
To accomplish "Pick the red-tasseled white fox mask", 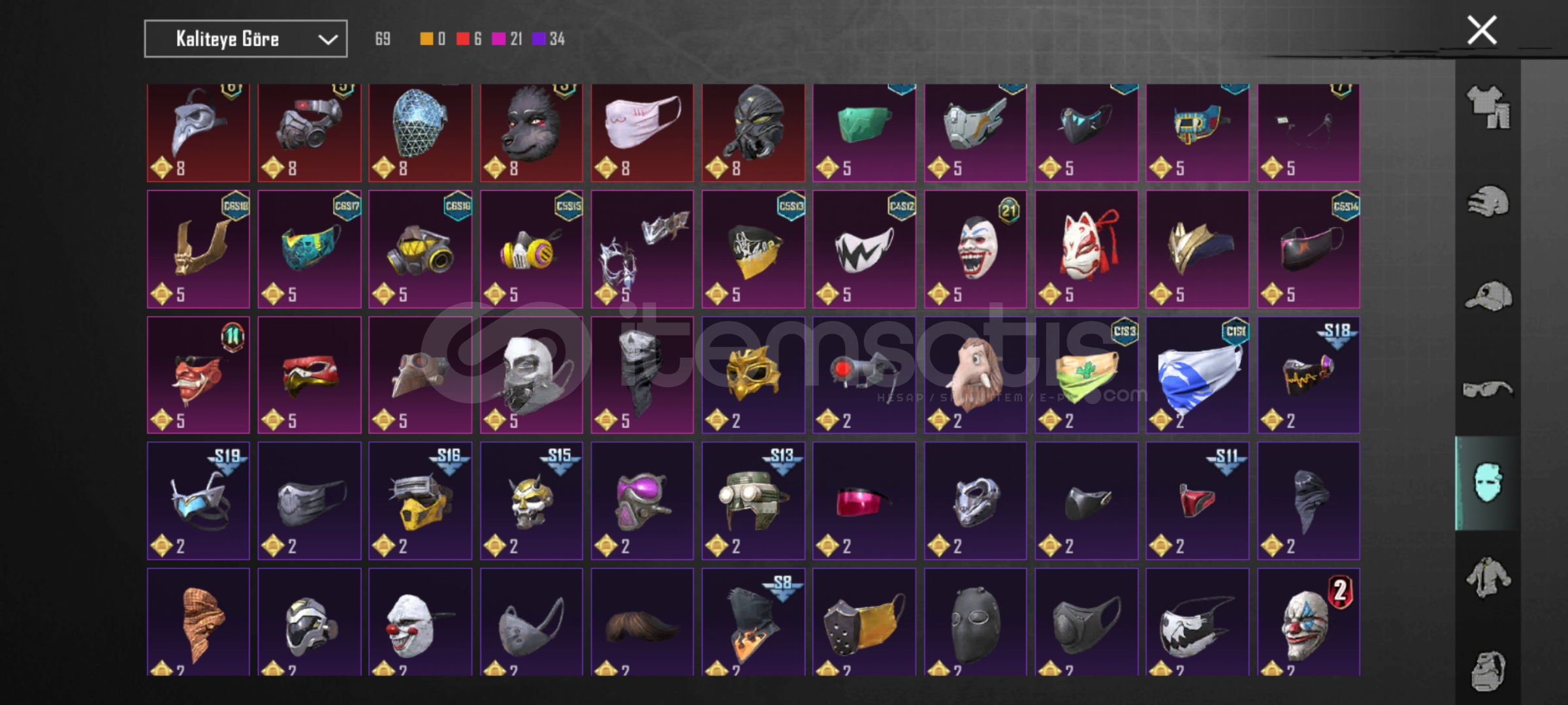I will 1087,249.
